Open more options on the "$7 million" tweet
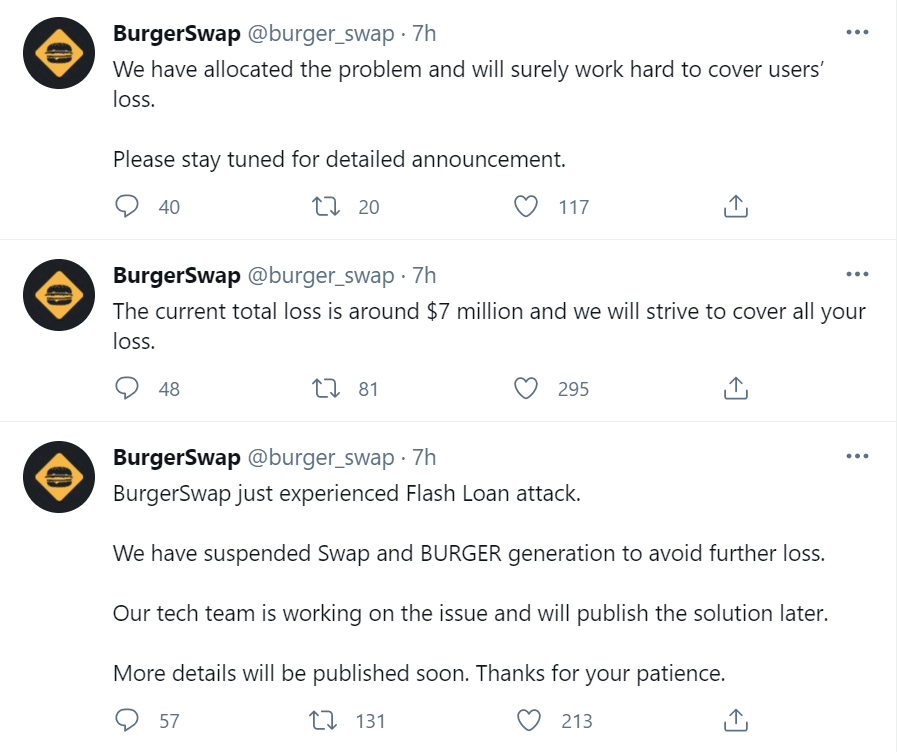The image size is (898, 752). tap(857, 274)
